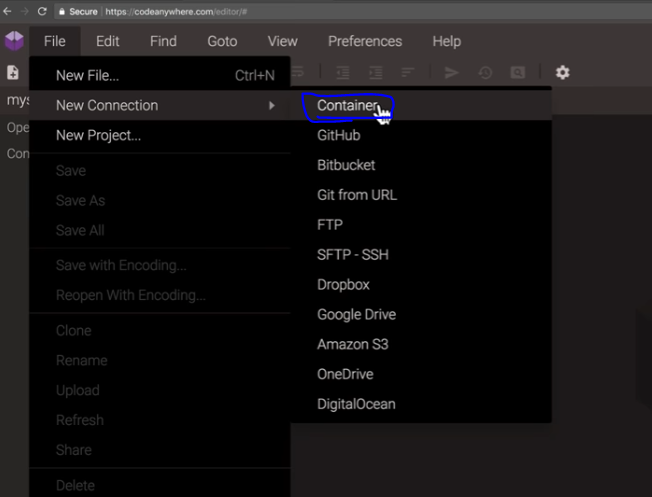Click the preview search toolbar icon
This screenshot has width=652, height=497.
(x=518, y=73)
